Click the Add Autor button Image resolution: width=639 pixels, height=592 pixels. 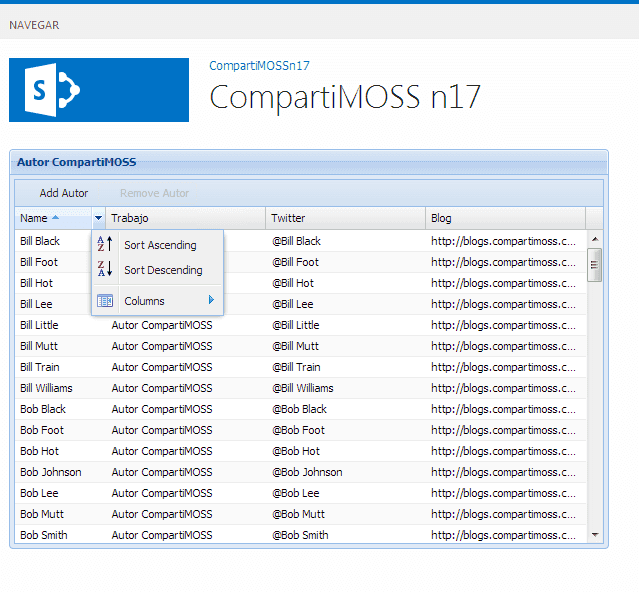64,193
